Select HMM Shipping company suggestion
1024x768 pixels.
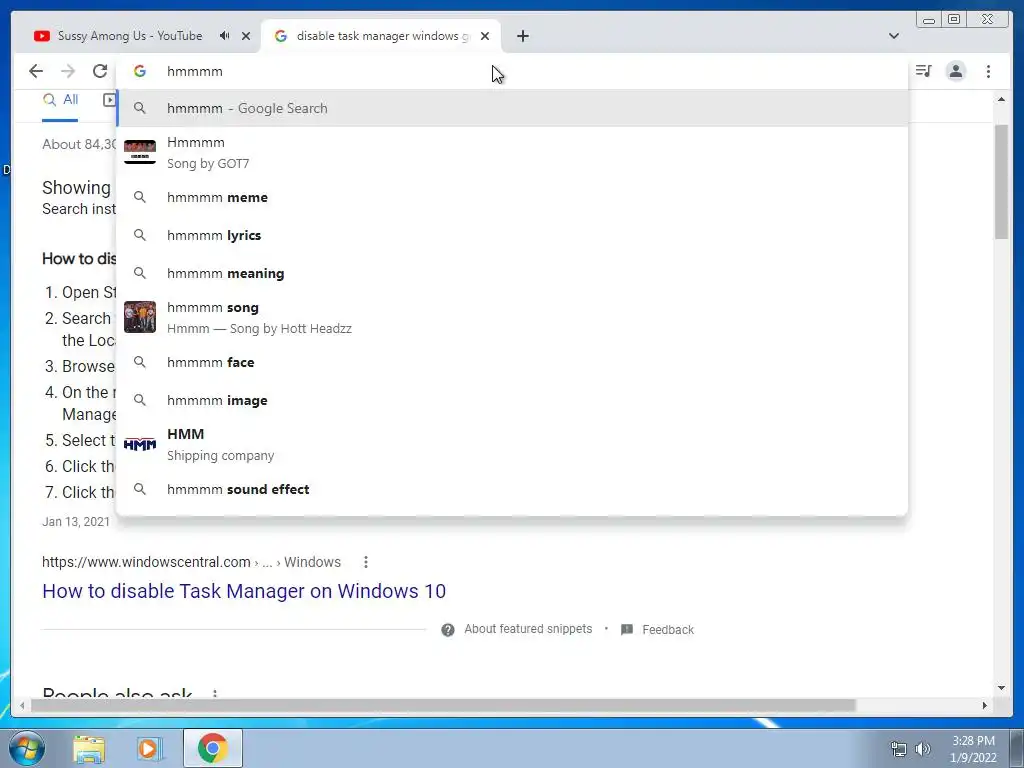pos(512,444)
